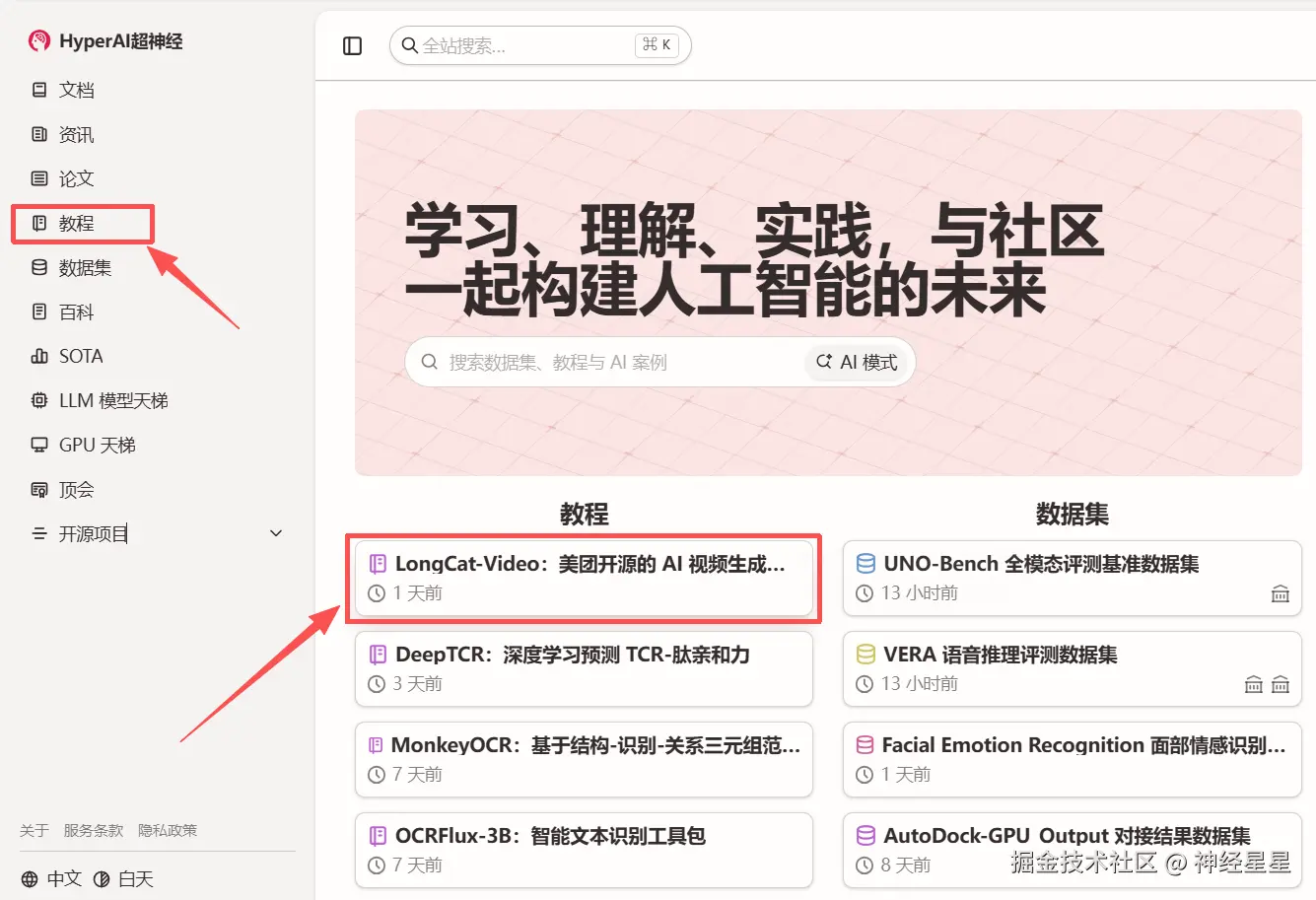Click the UNO-Bench dataset database icon
This screenshot has width=1316, height=900.
point(866,564)
